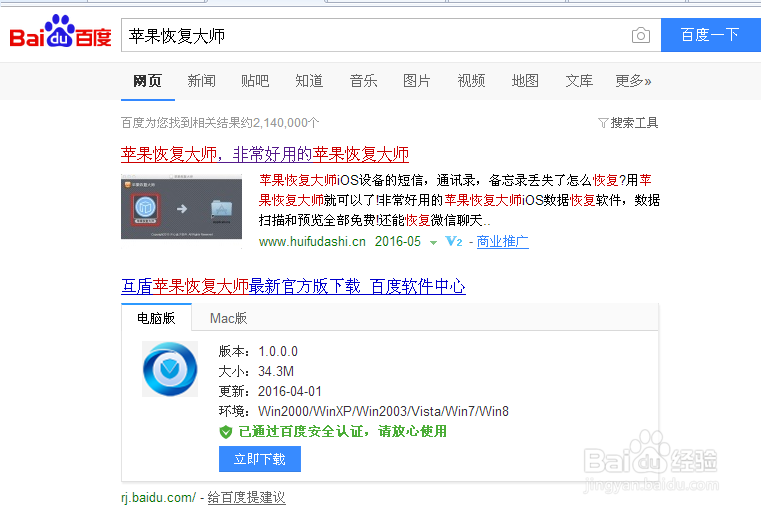Click the 立即下载 button
This screenshot has height=511, width=761.
point(260,459)
